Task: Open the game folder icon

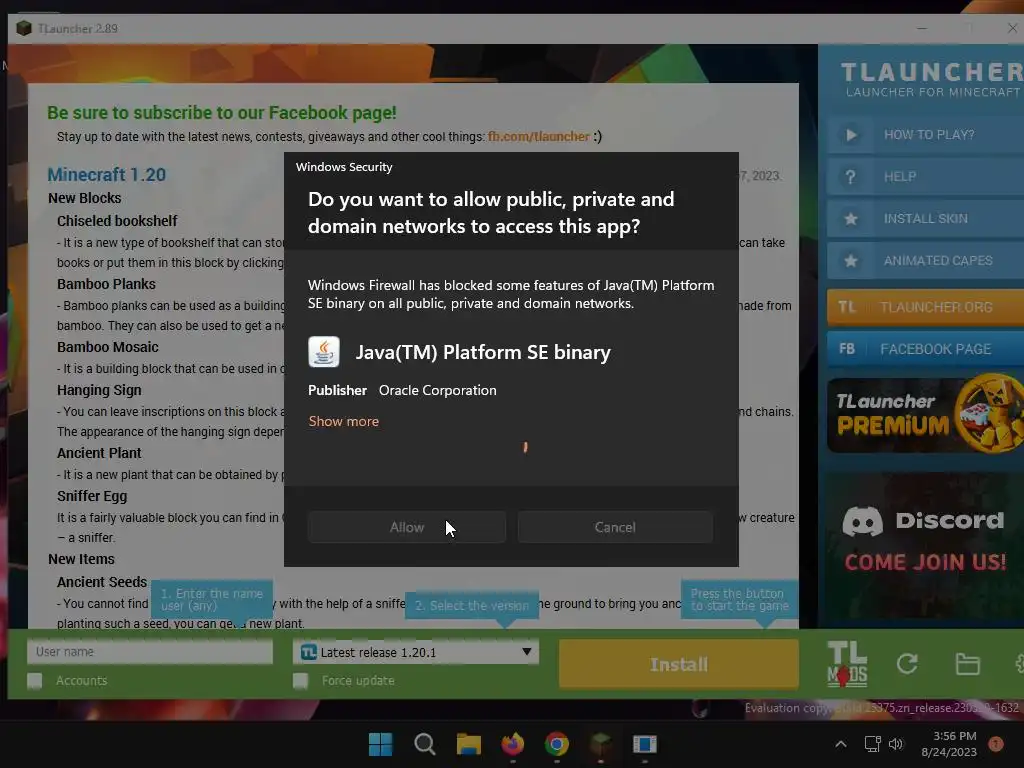Action: pyautogui.click(x=967, y=664)
